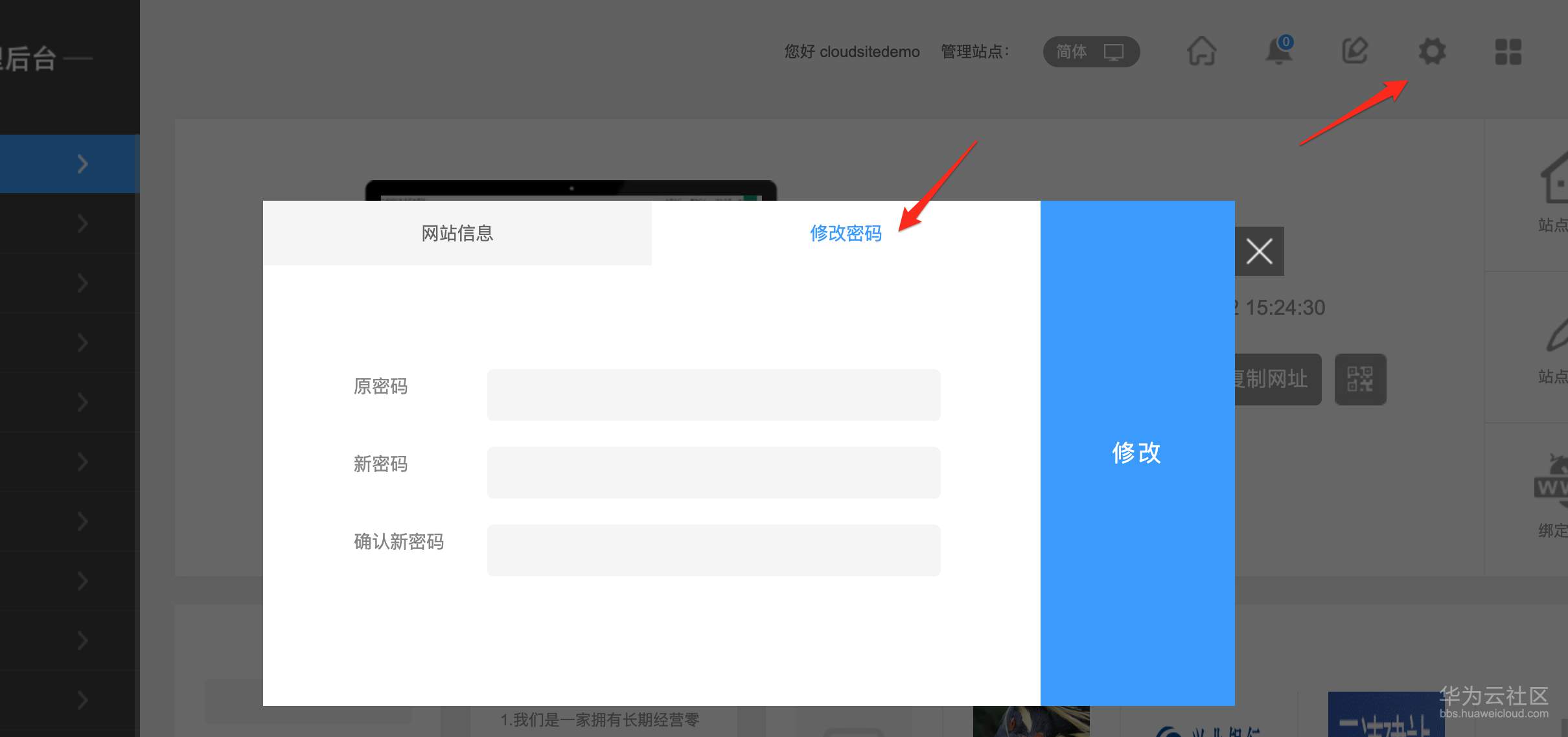Open settings gear icon

(1432, 51)
